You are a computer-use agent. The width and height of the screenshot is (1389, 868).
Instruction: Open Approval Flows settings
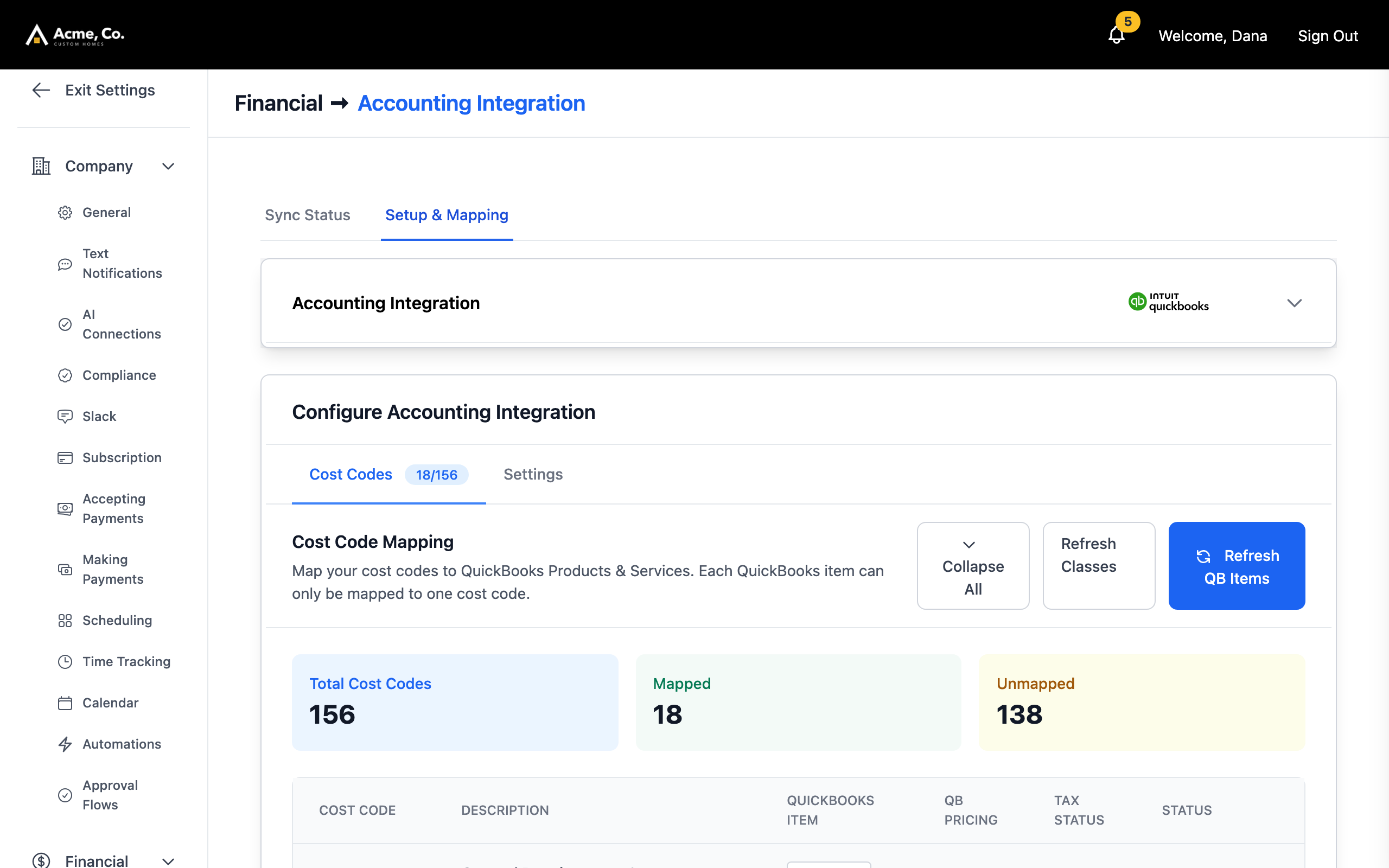click(x=110, y=795)
